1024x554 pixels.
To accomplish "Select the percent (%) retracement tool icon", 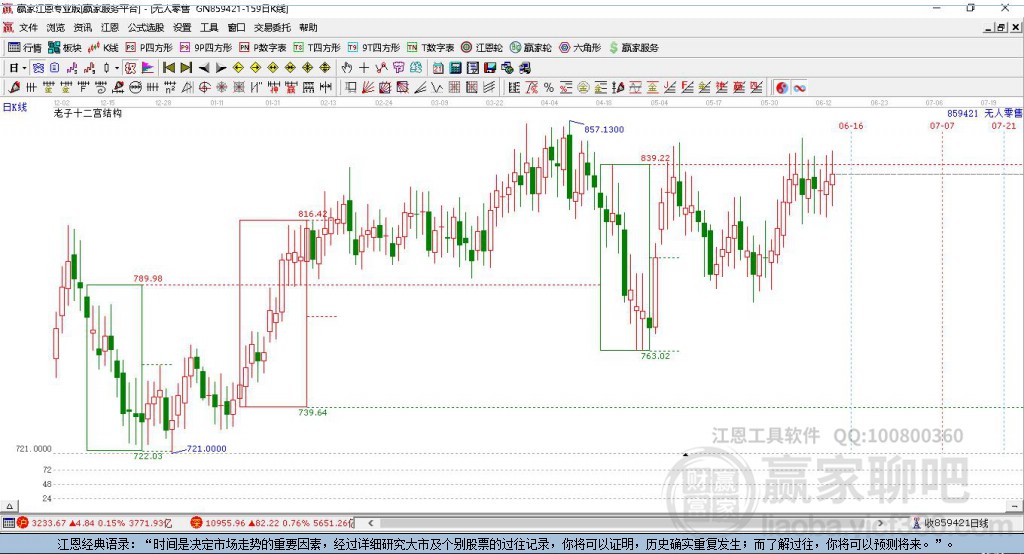I will [x=549, y=88].
